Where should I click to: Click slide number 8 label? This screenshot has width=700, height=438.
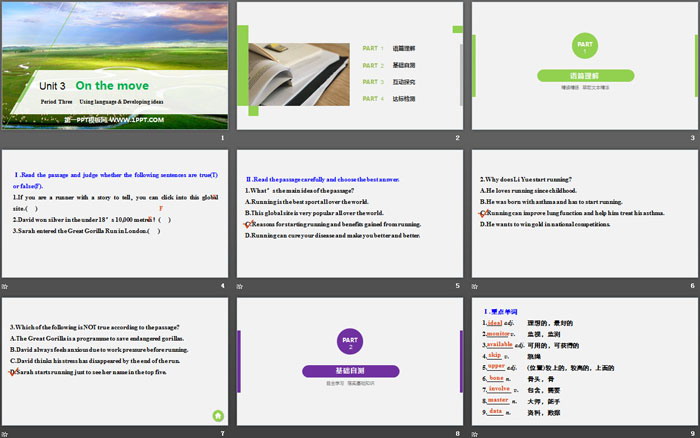(458, 434)
